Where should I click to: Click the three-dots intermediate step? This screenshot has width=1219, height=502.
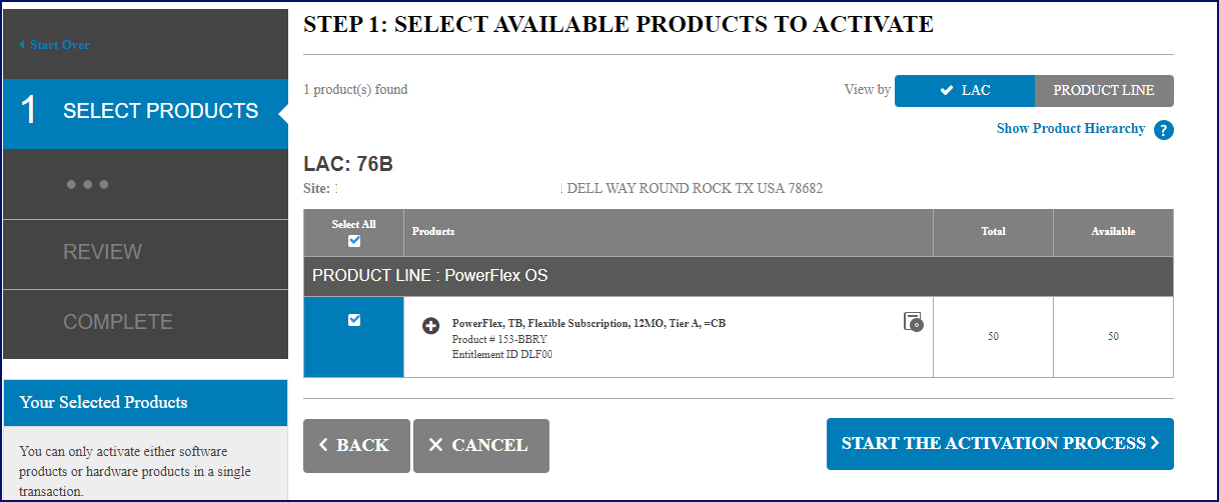pyautogui.click(x=87, y=184)
